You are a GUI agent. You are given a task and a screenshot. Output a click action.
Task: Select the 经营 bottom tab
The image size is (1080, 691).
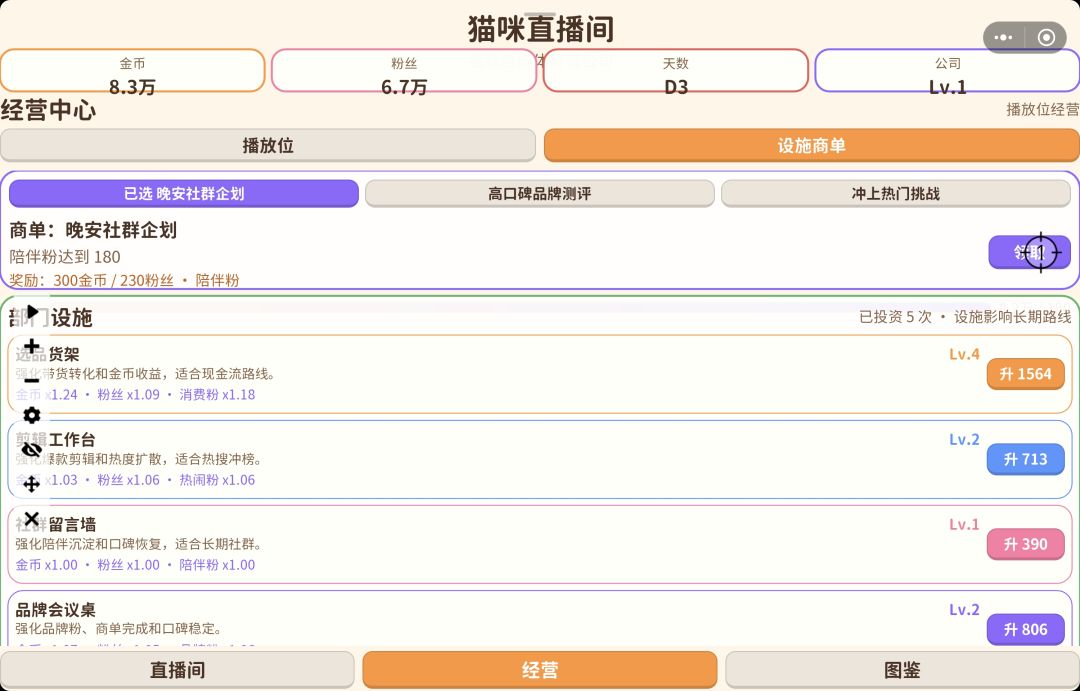click(539, 670)
